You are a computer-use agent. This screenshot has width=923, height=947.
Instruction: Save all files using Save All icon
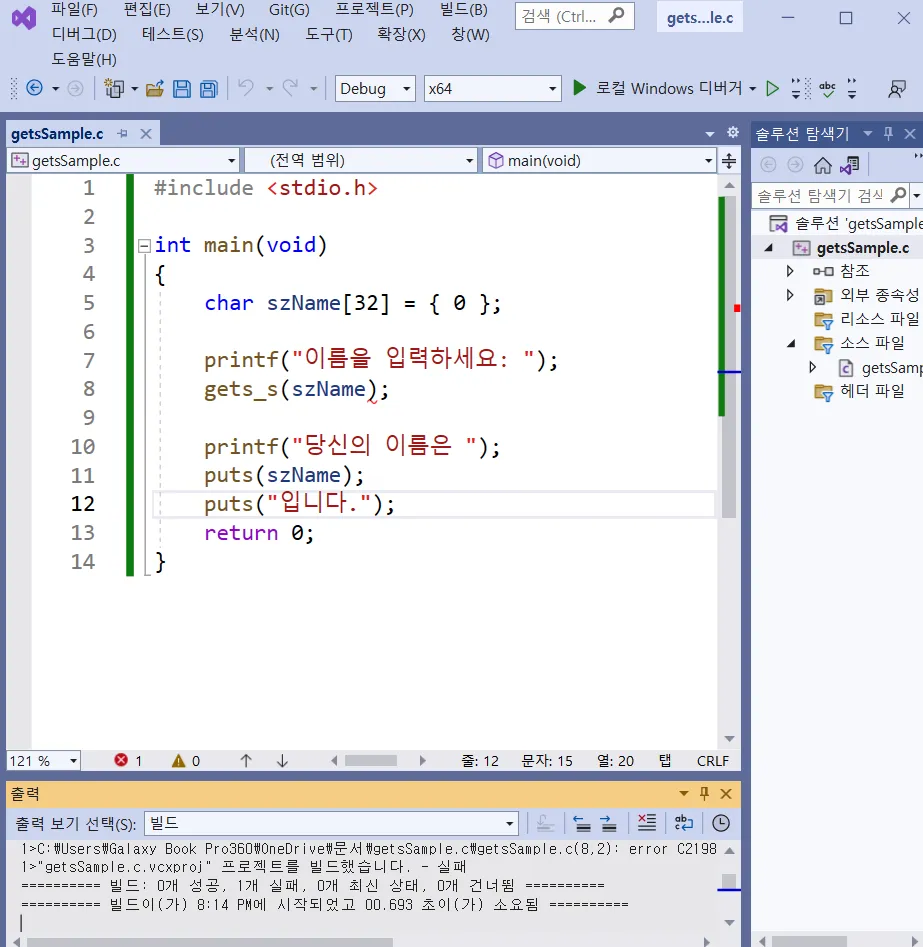[x=207, y=88]
